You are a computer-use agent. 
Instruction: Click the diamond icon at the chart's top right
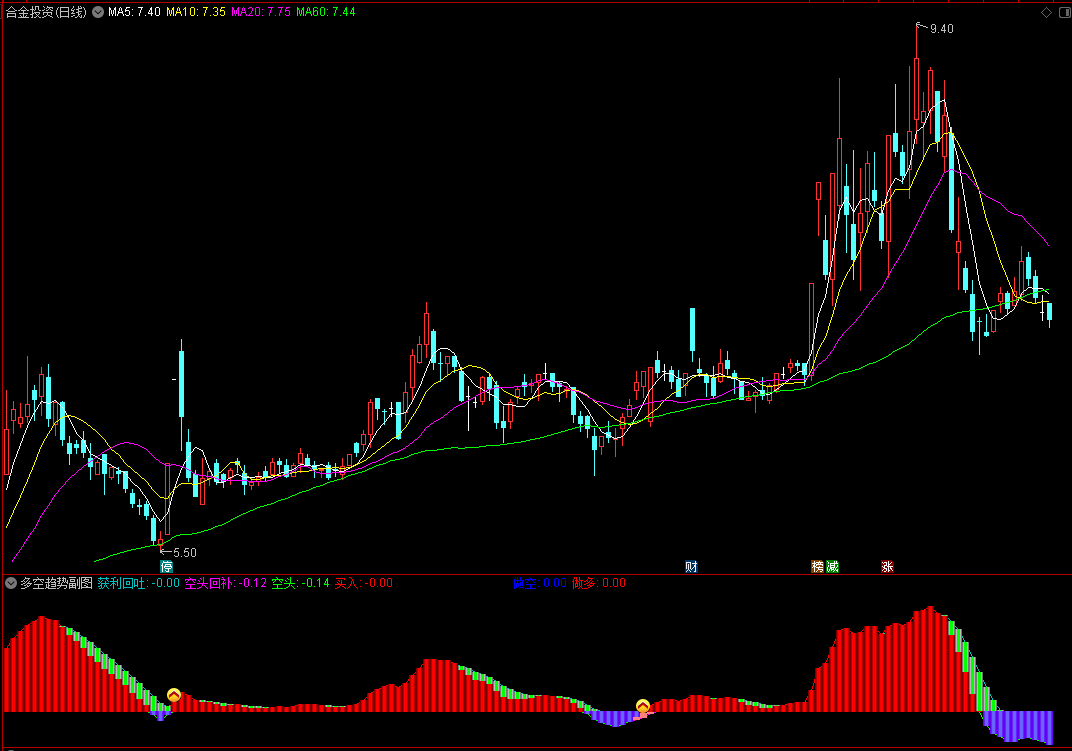pos(1046,12)
